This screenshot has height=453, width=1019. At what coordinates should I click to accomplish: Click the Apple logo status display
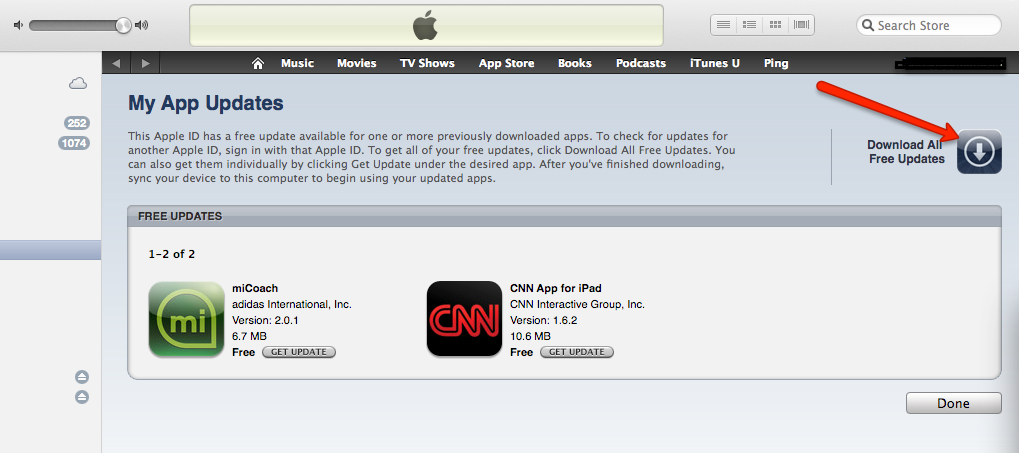click(x=426, y=25)
